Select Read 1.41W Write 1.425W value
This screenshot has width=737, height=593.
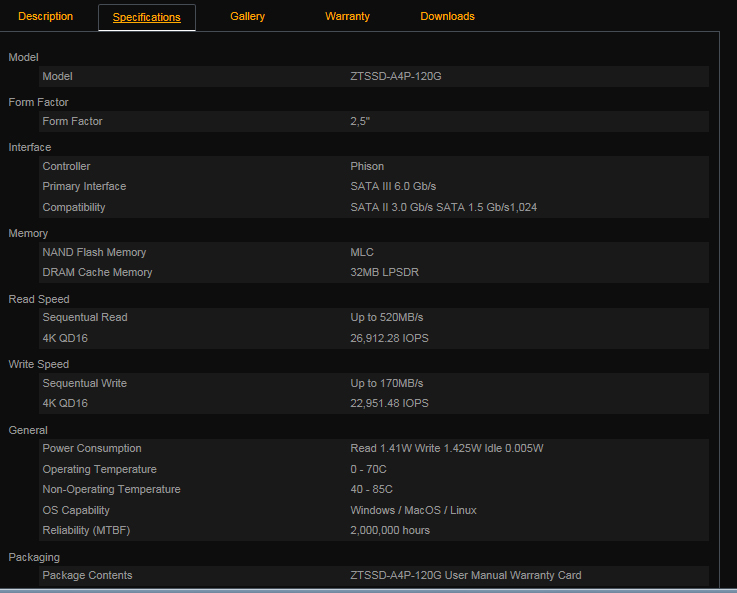(x=447, y=448)
